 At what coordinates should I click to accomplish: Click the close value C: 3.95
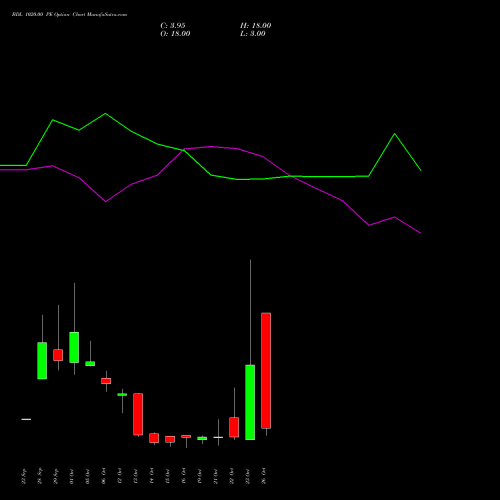pos(173,26)
